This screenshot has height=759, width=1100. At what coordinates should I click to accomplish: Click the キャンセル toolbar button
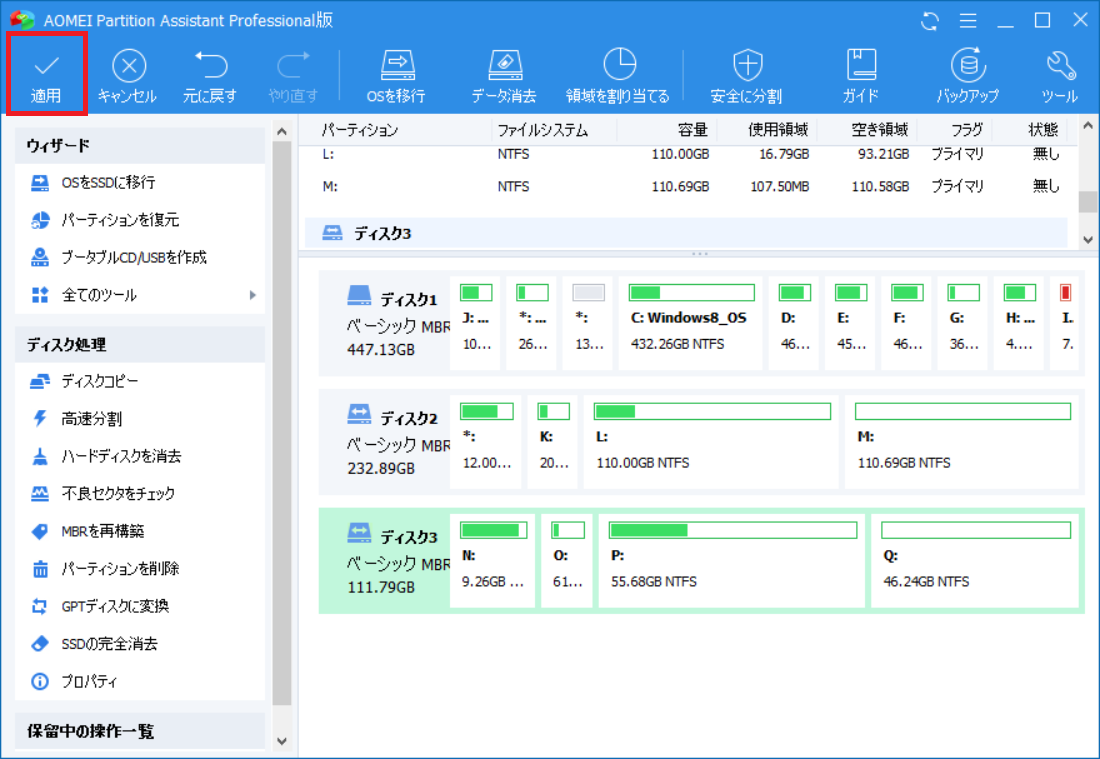[x=128, y=76]
